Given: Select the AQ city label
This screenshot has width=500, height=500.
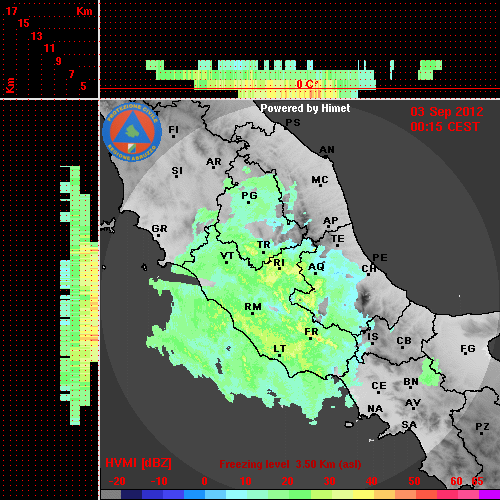Looking at the screenshot, I should pyautogui.click(x=316, y=267).
